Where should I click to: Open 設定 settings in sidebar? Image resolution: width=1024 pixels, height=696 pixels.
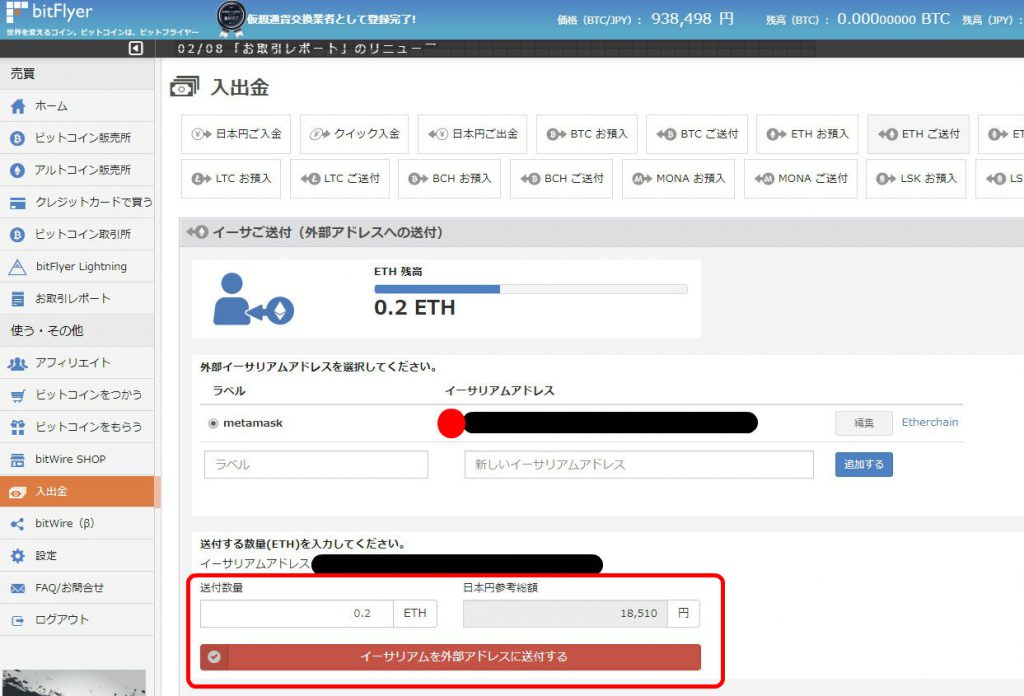(x=46, y=555)
